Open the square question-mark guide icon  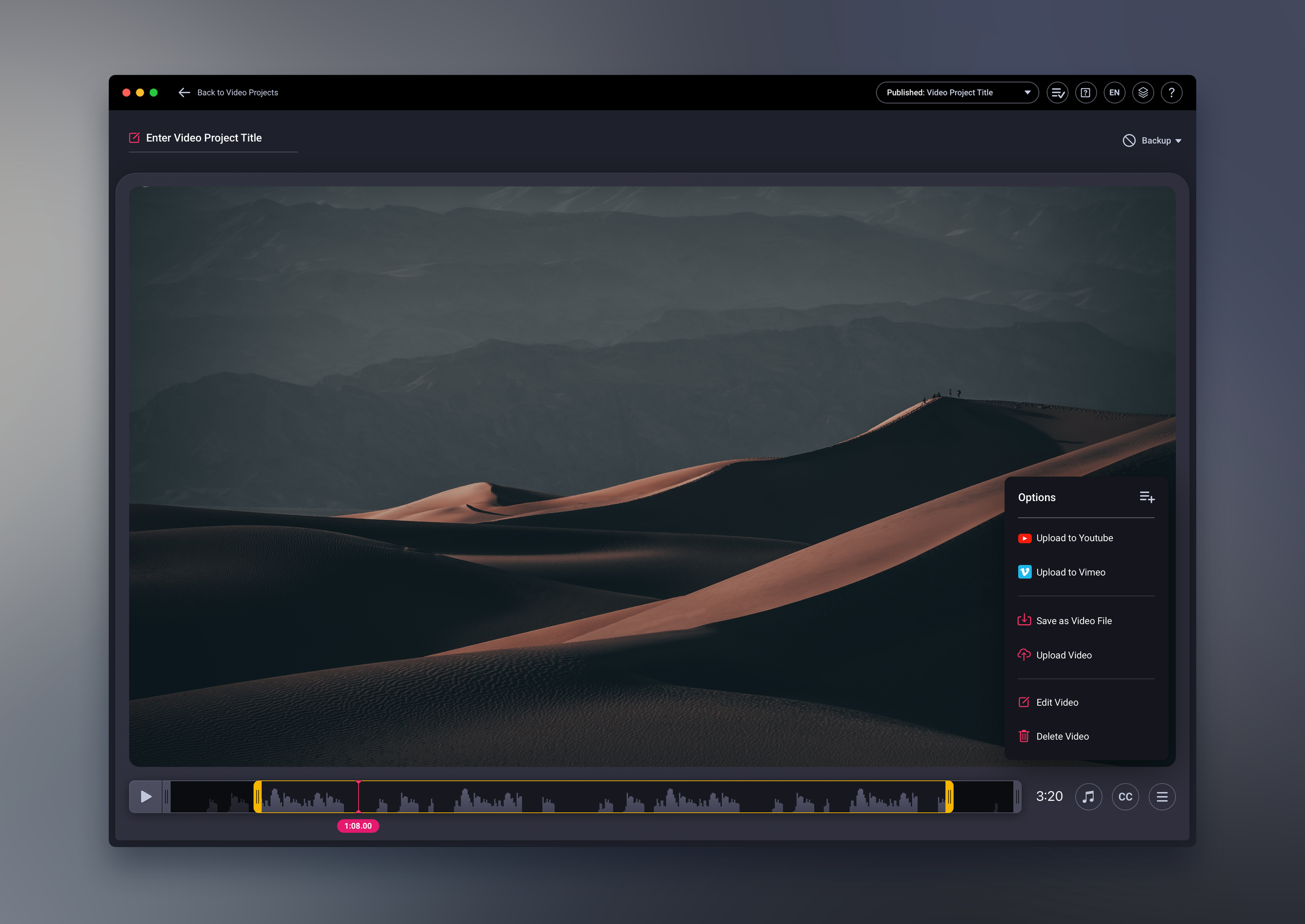coord(1085,93)
